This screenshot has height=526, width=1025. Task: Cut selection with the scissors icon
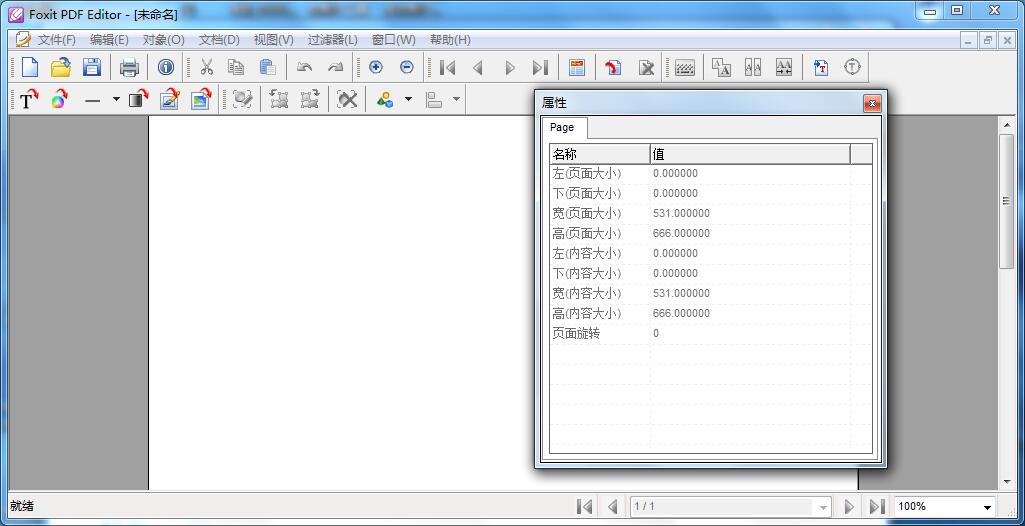pyautogui.click(x=207, y=67)
